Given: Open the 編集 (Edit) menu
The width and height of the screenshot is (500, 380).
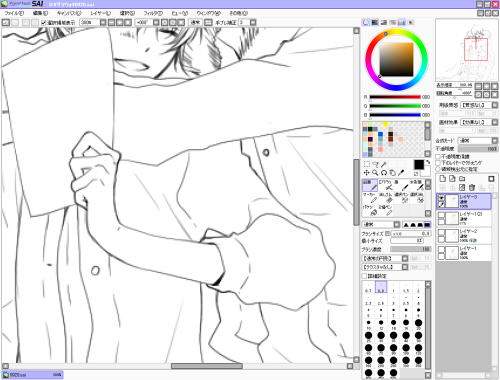Looking at the screenshot, I should pos(40,13).
